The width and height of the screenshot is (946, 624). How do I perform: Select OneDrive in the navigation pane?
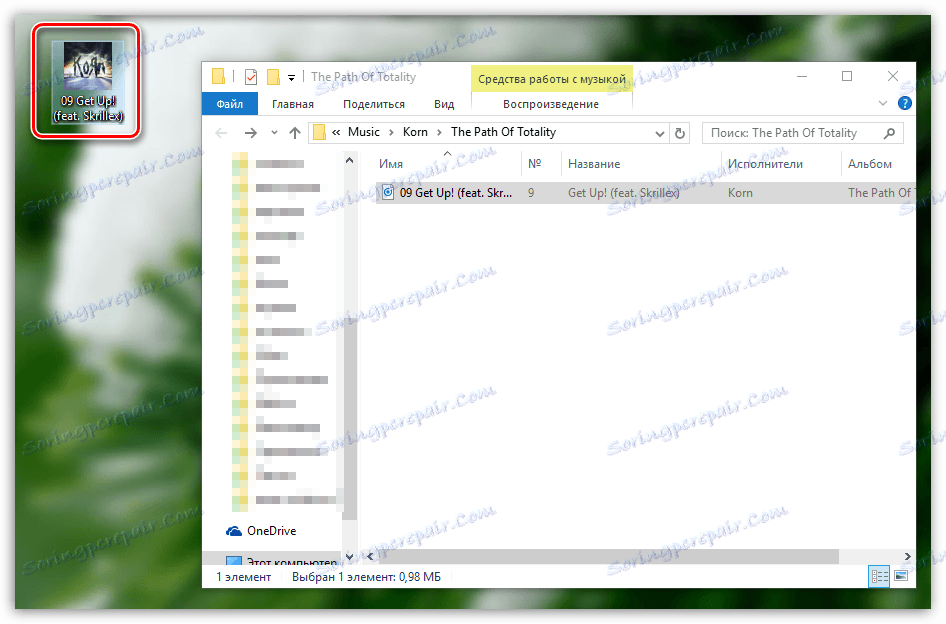click(x=271, y=531)
